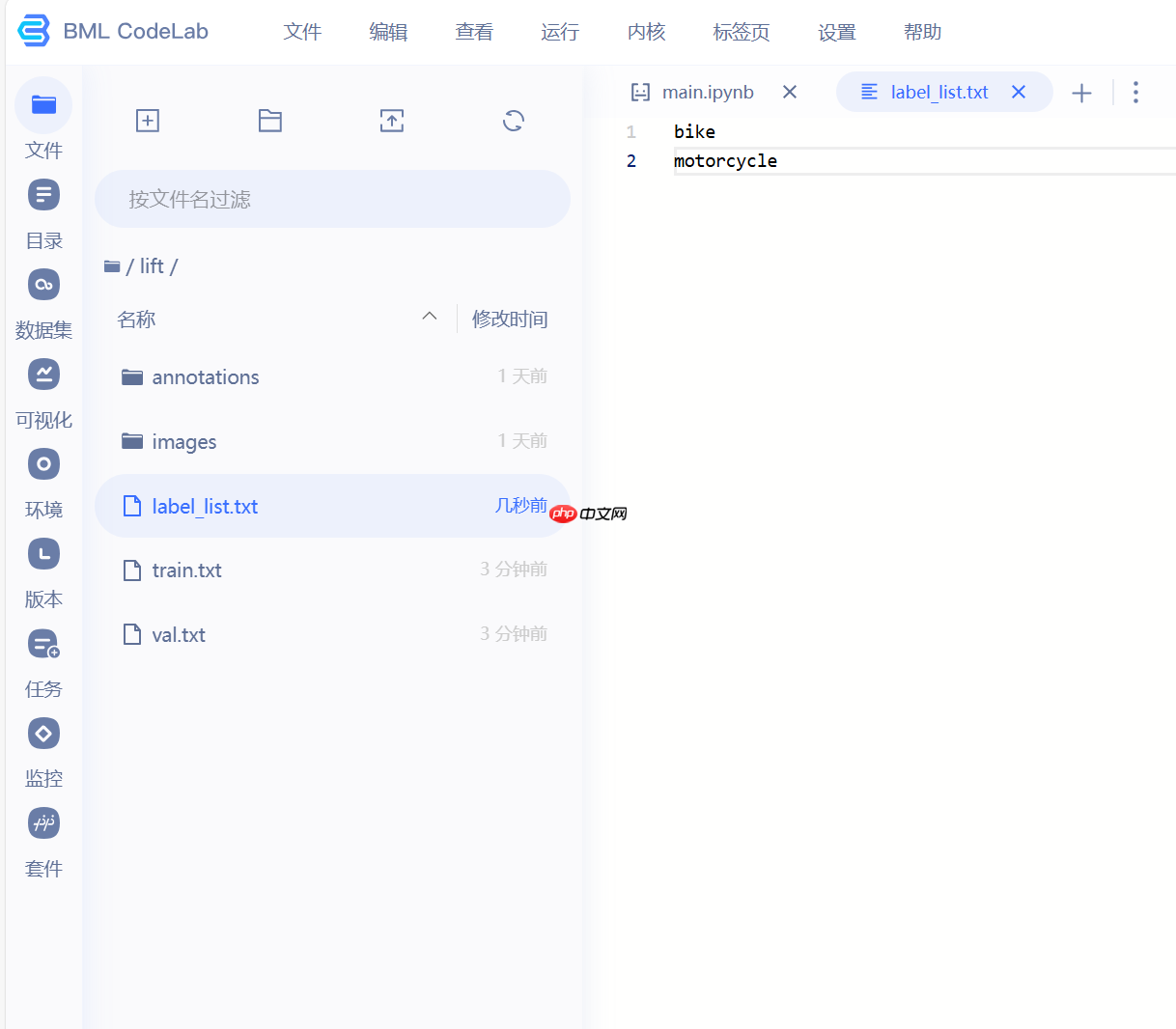Open the 帮助 (Help) menu entry
This screenshot has height=1029, width=1176.
click(x=922, y=32)
